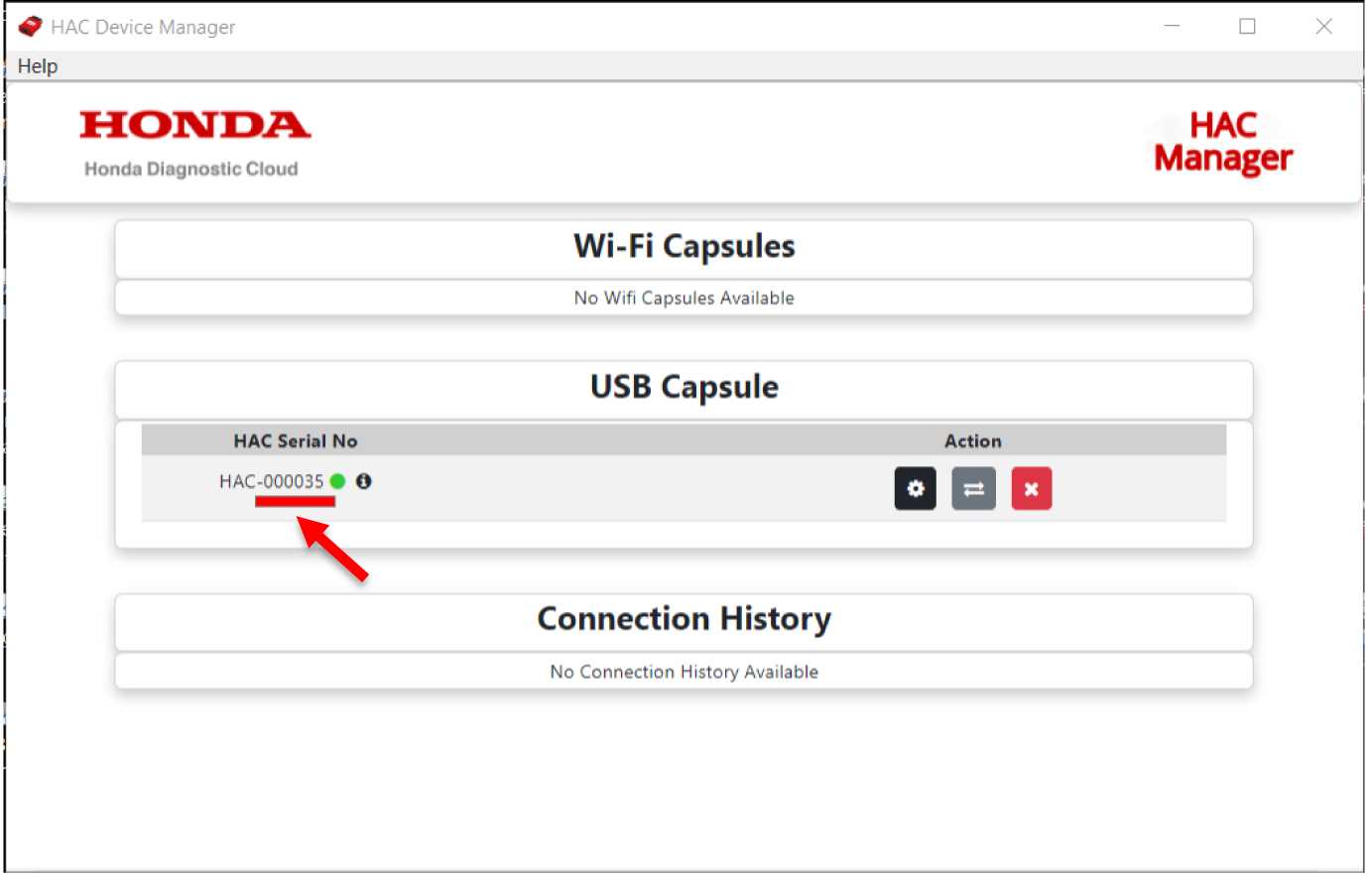Select serial number HAC-000035

pyautogui.click(x=272, y=482)
